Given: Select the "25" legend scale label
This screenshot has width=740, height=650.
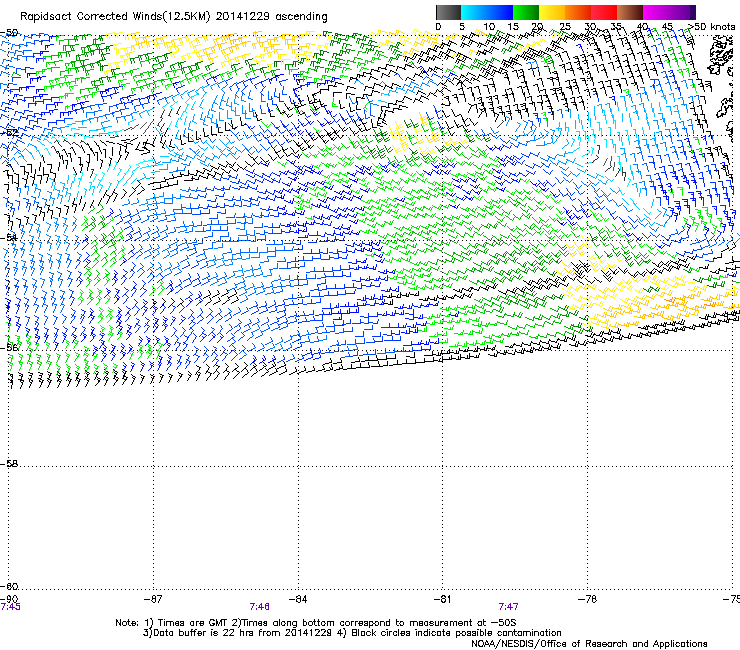Looking at the screenshot, I should (565, 27).
